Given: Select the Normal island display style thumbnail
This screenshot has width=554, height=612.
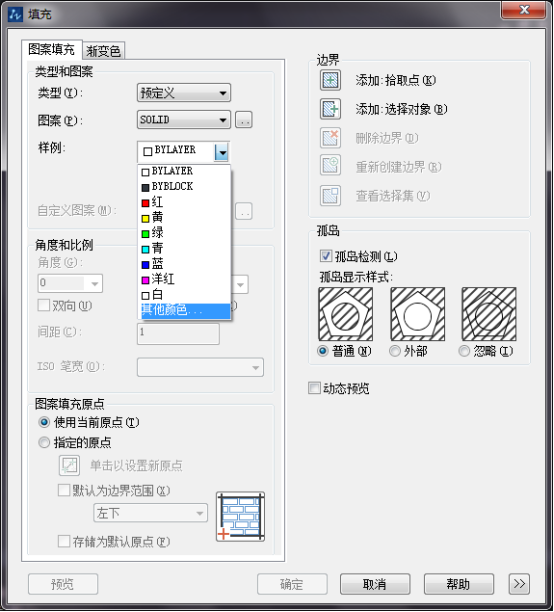Looking at the screenshot, I should [x=346, y=314].
